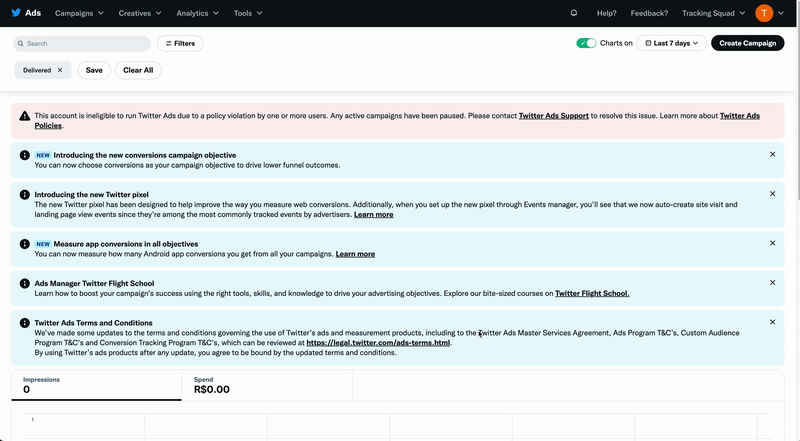The width and height of the screenshot is (800, 441).
Task: Click the info icon beside conversions campaign objective notice
Action: (24, 155)
